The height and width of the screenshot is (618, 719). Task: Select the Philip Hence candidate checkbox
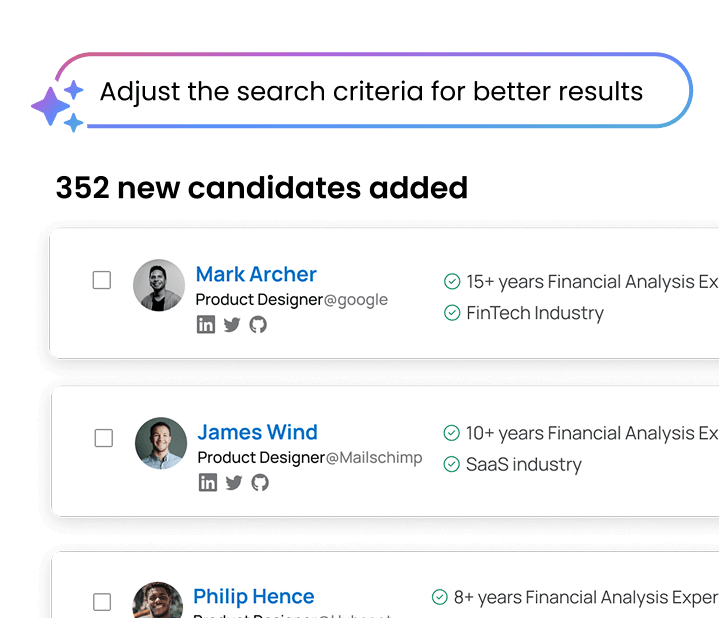pos(102,602)
